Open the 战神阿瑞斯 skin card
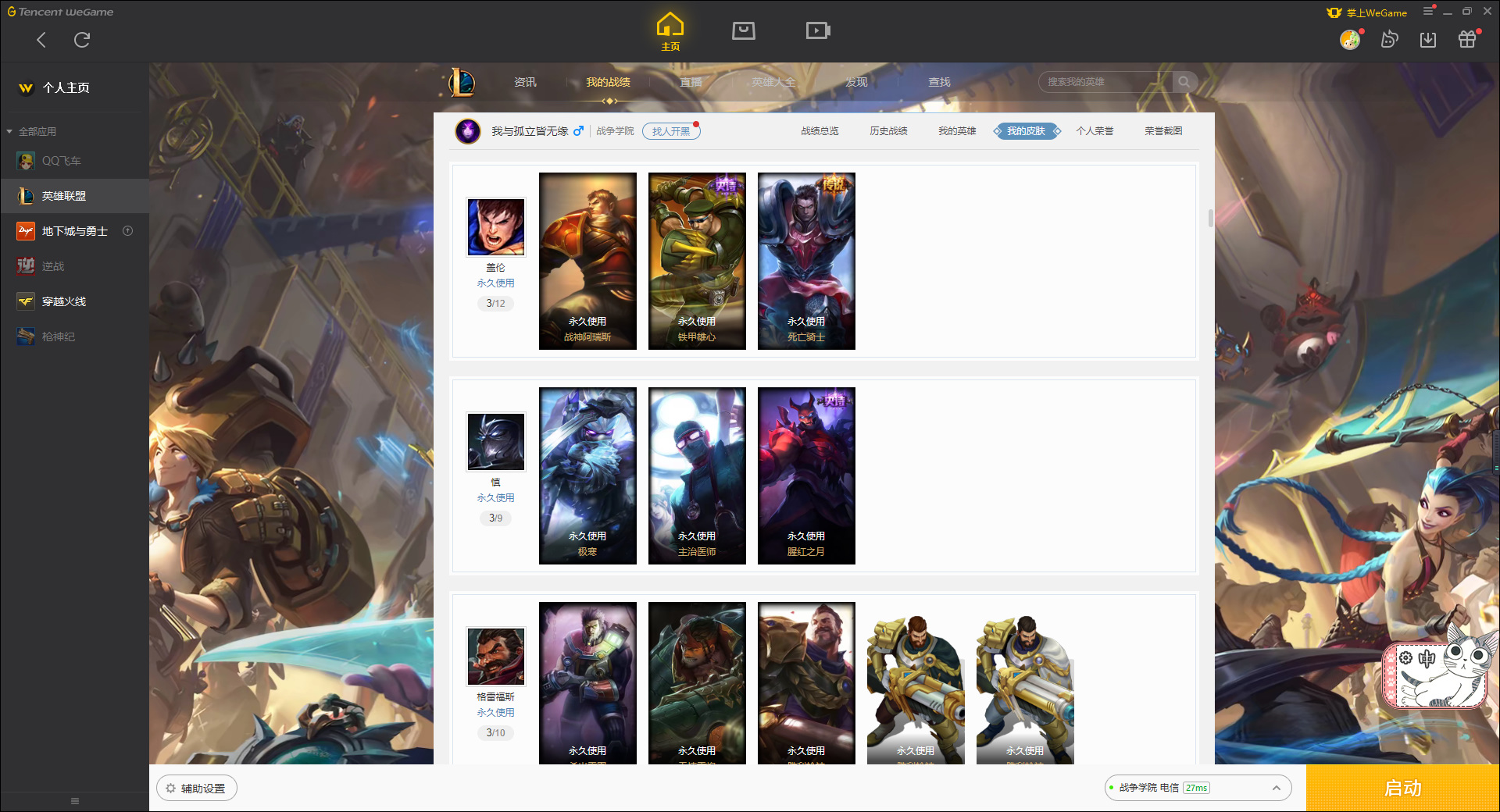 click(587, 261)
